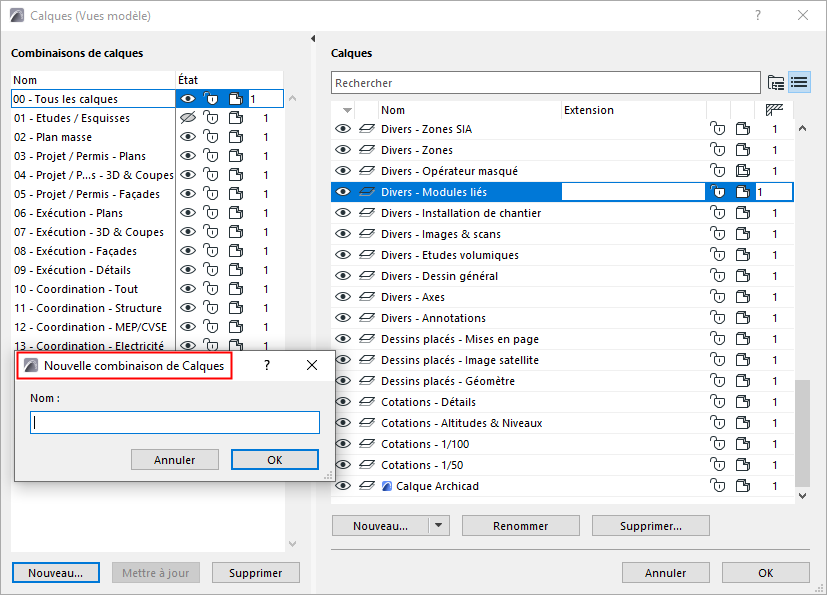The height and width of the screenshot is (595, 827).
Task: Open the Nouveau layer dropdown arrow
Action: (x=440, y=525)
